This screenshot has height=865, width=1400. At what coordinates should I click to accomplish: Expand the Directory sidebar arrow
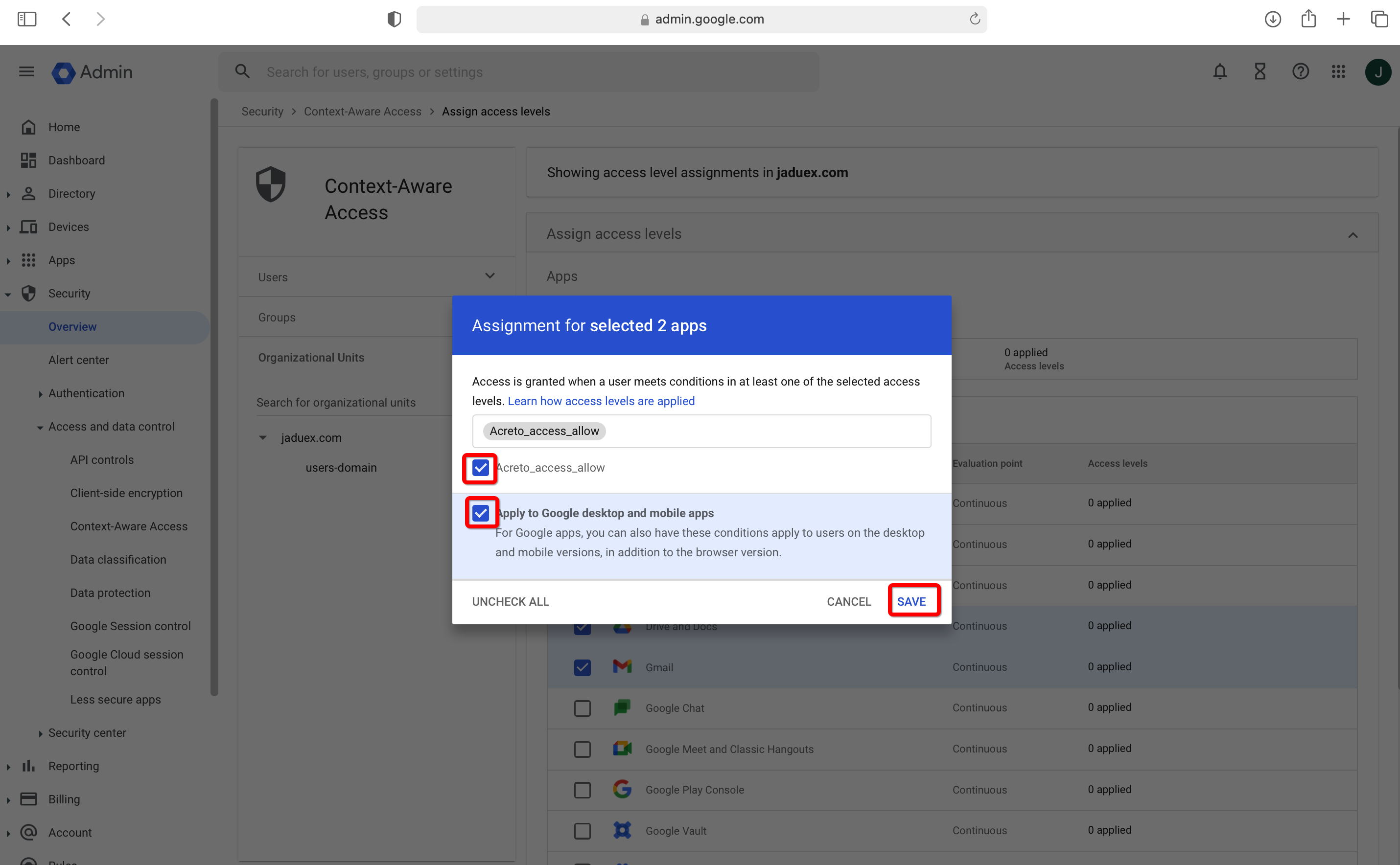click(x=8, y=195)
